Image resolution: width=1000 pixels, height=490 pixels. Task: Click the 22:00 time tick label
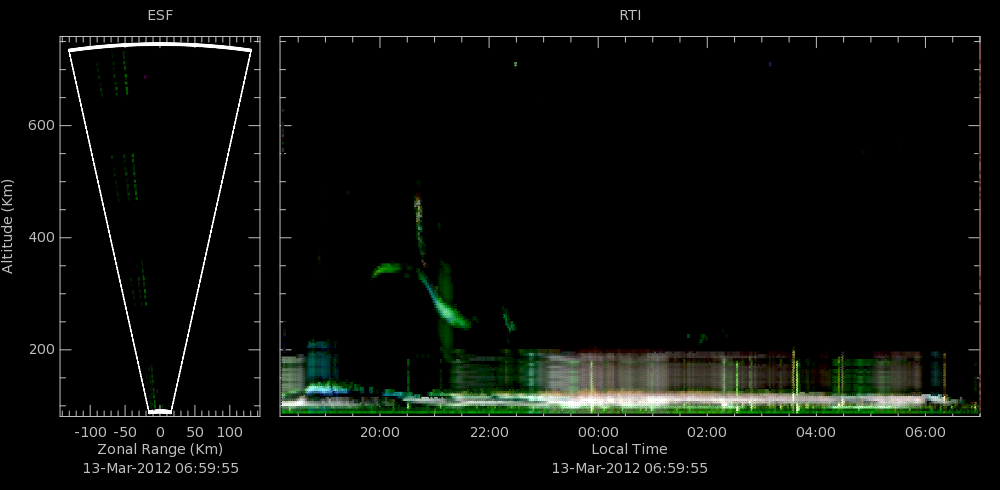tap(489, 433)
